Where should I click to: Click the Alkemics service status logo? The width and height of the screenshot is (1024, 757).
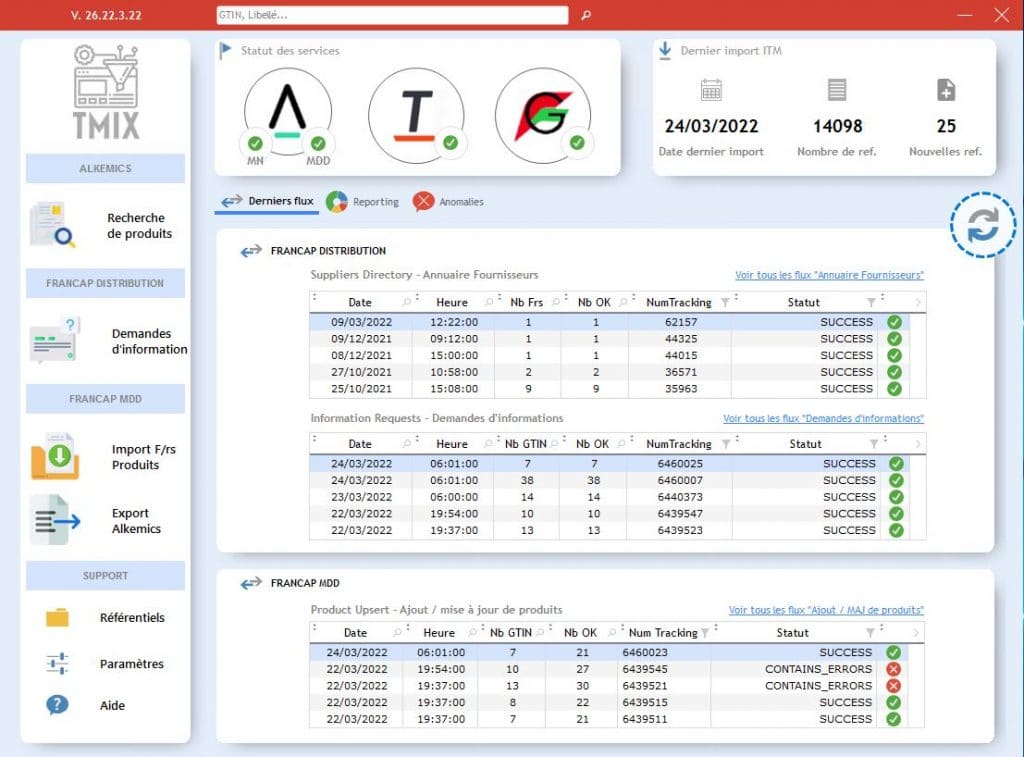[x=288, y=110]
